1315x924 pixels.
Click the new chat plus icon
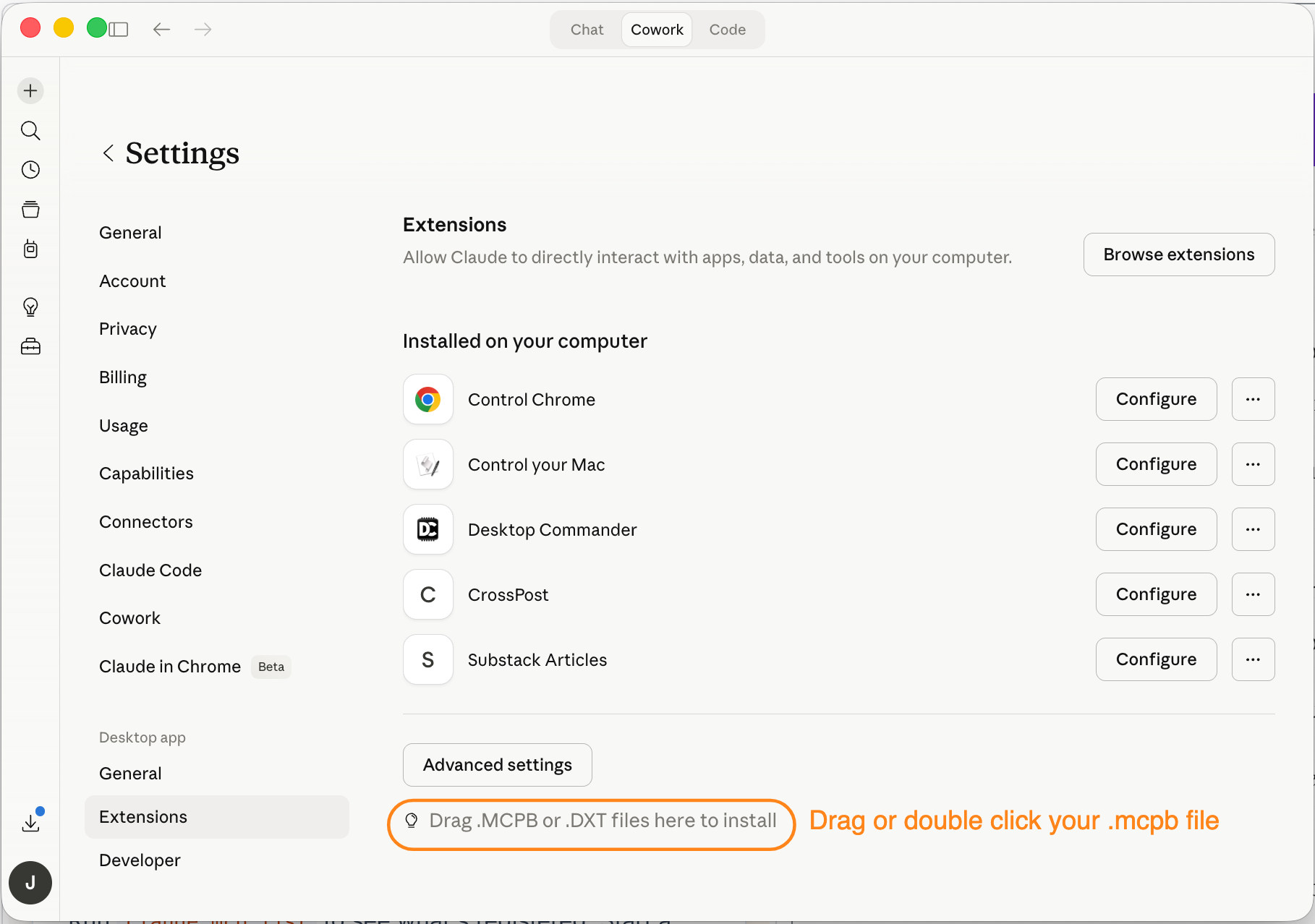coord(30,90)
